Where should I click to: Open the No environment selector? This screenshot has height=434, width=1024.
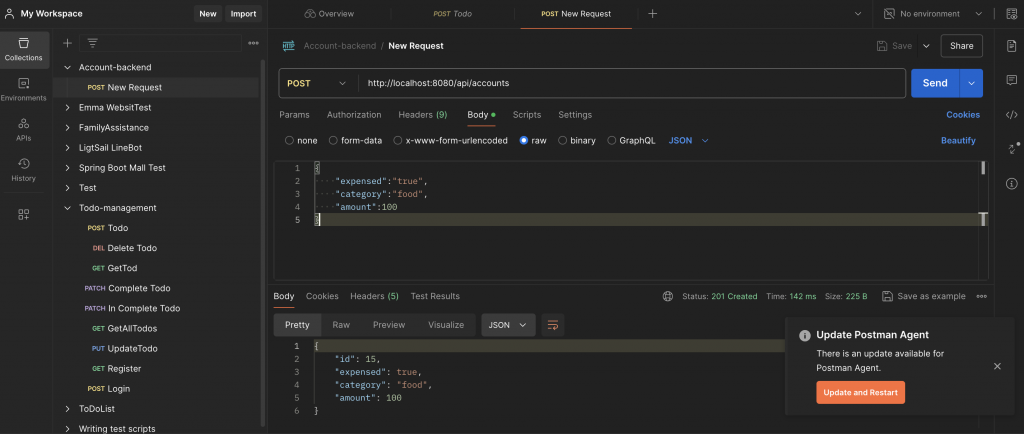[930, 14]
